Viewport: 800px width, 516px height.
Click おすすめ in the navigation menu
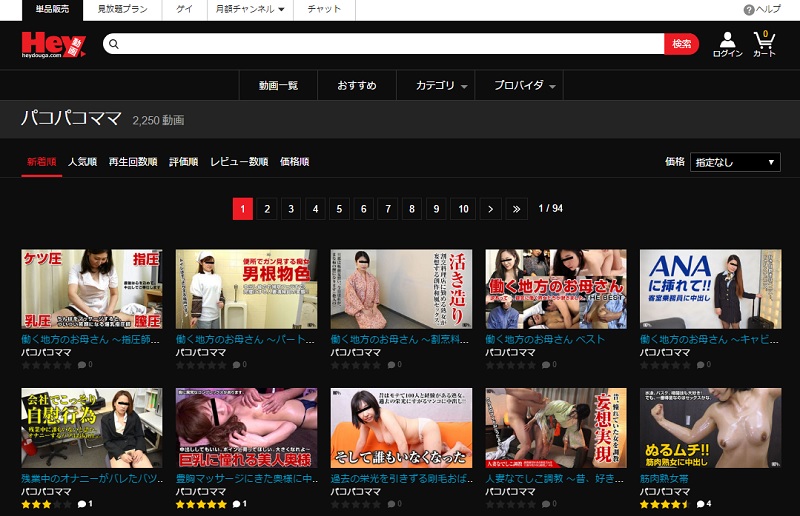pos(357,86)
